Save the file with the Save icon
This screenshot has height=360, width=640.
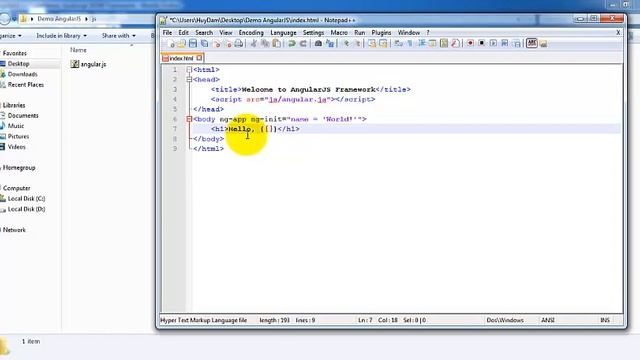(x=193, y=43)
